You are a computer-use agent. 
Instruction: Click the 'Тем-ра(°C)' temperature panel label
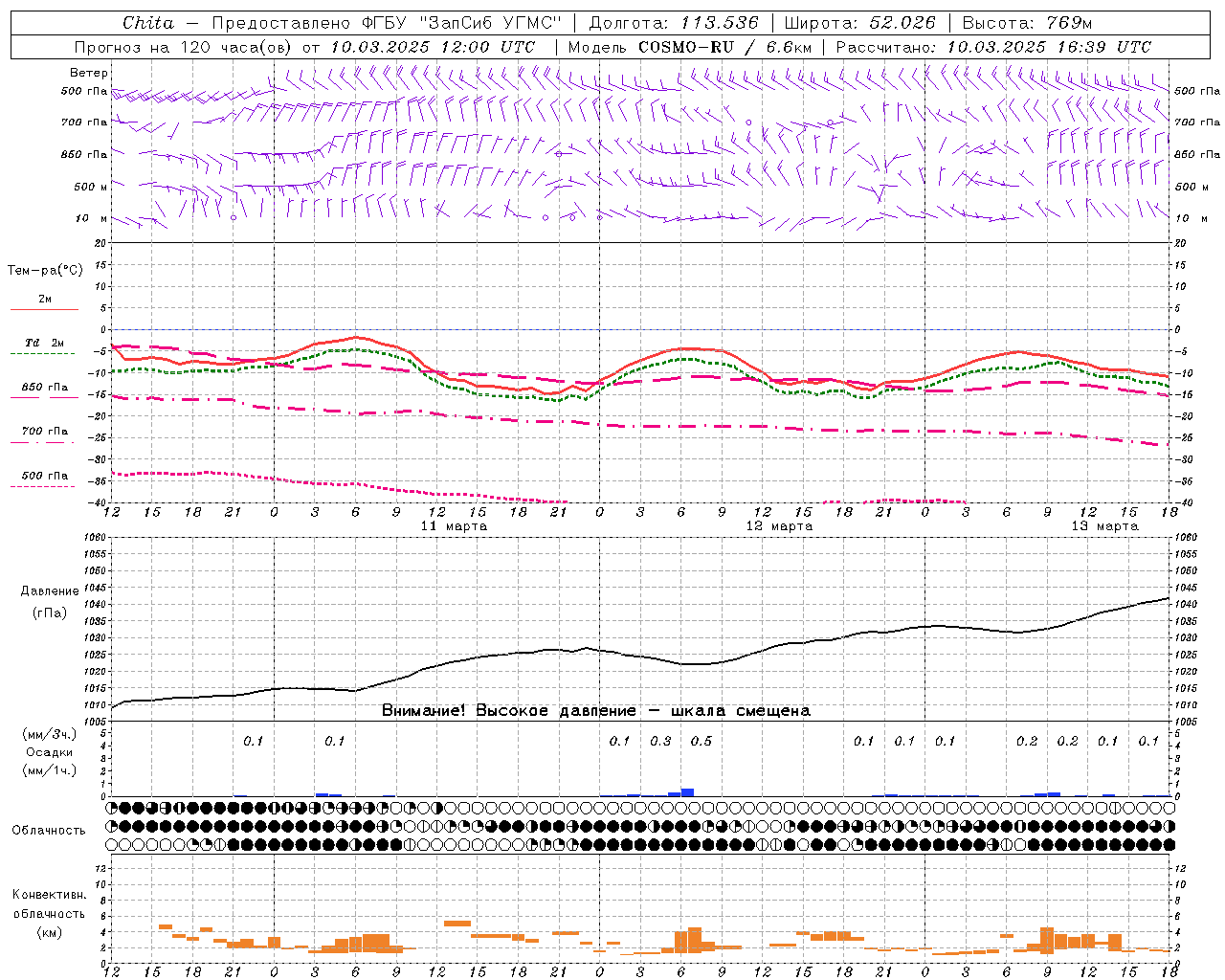click(x=45, y=271)
